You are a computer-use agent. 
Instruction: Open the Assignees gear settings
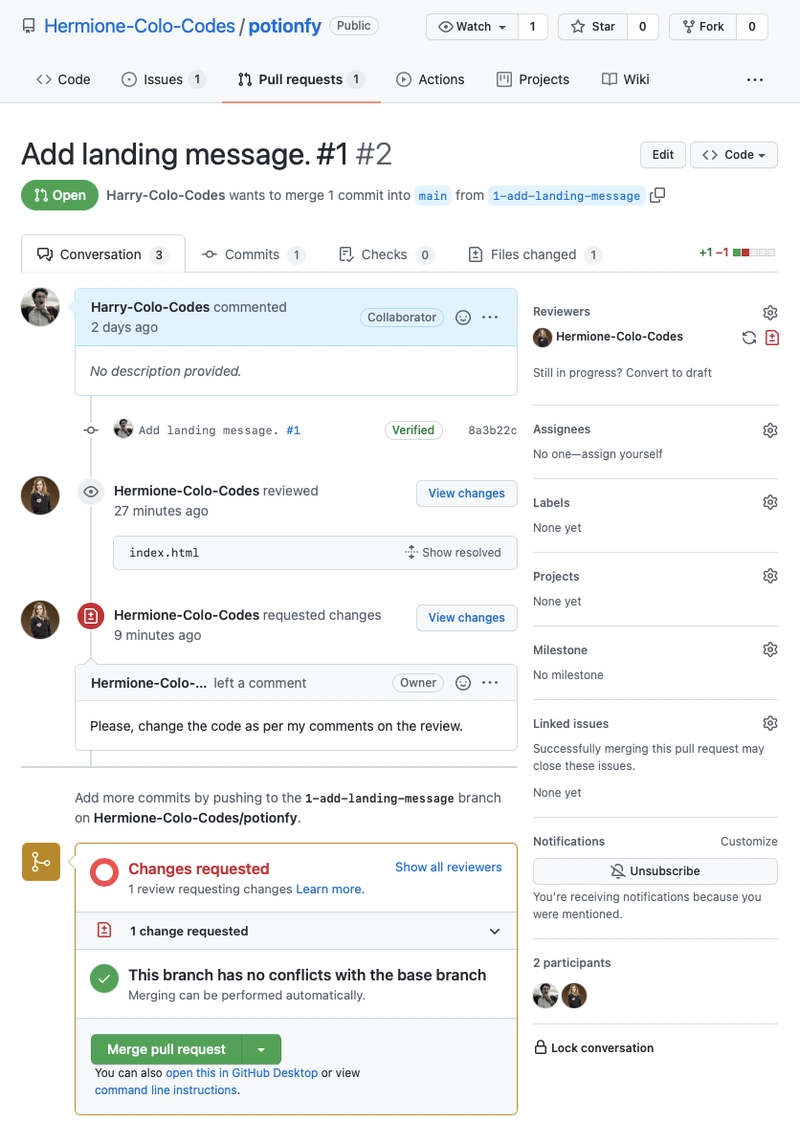[x=770, y=430]
